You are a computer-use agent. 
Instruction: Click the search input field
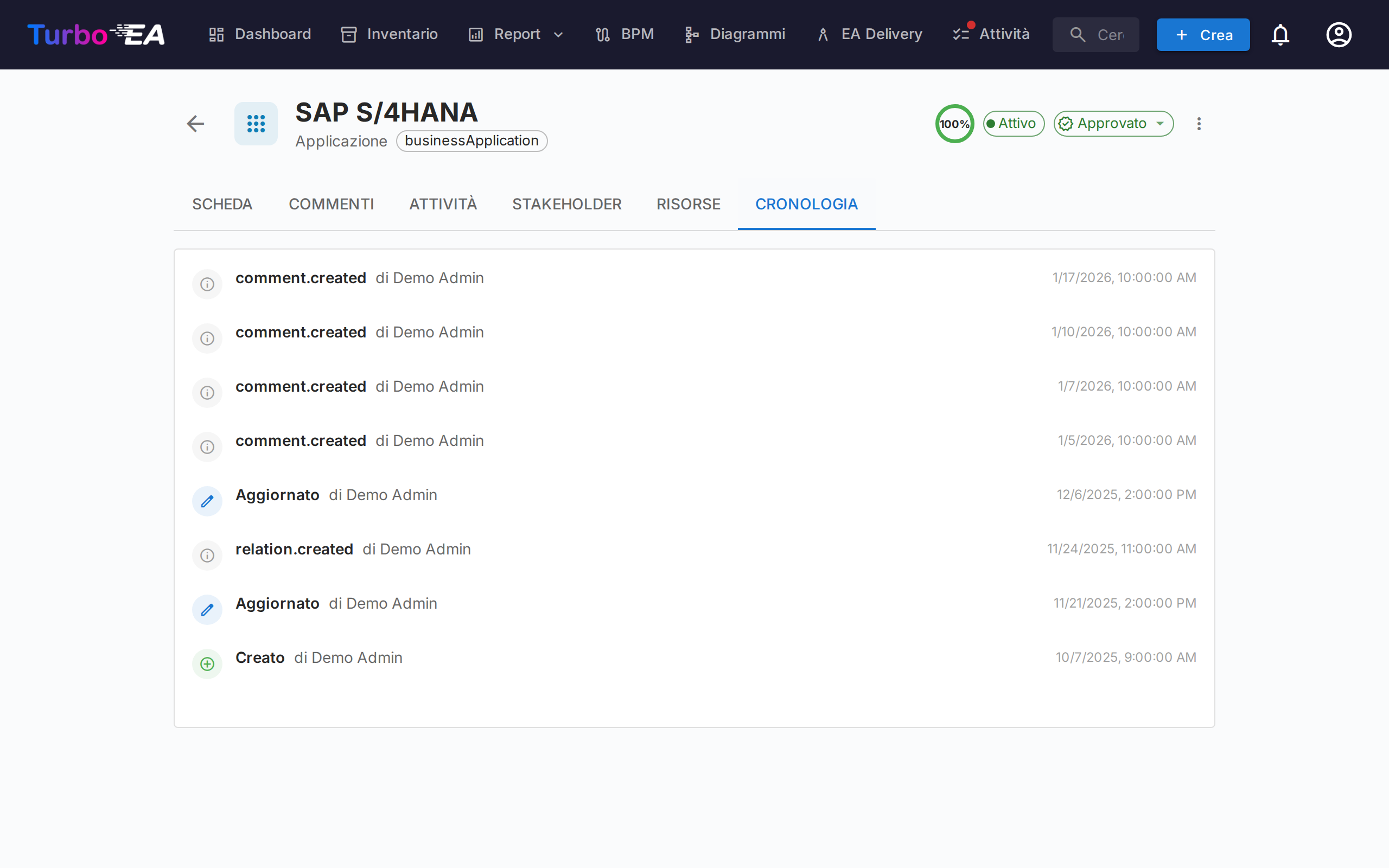point(1109,35)
